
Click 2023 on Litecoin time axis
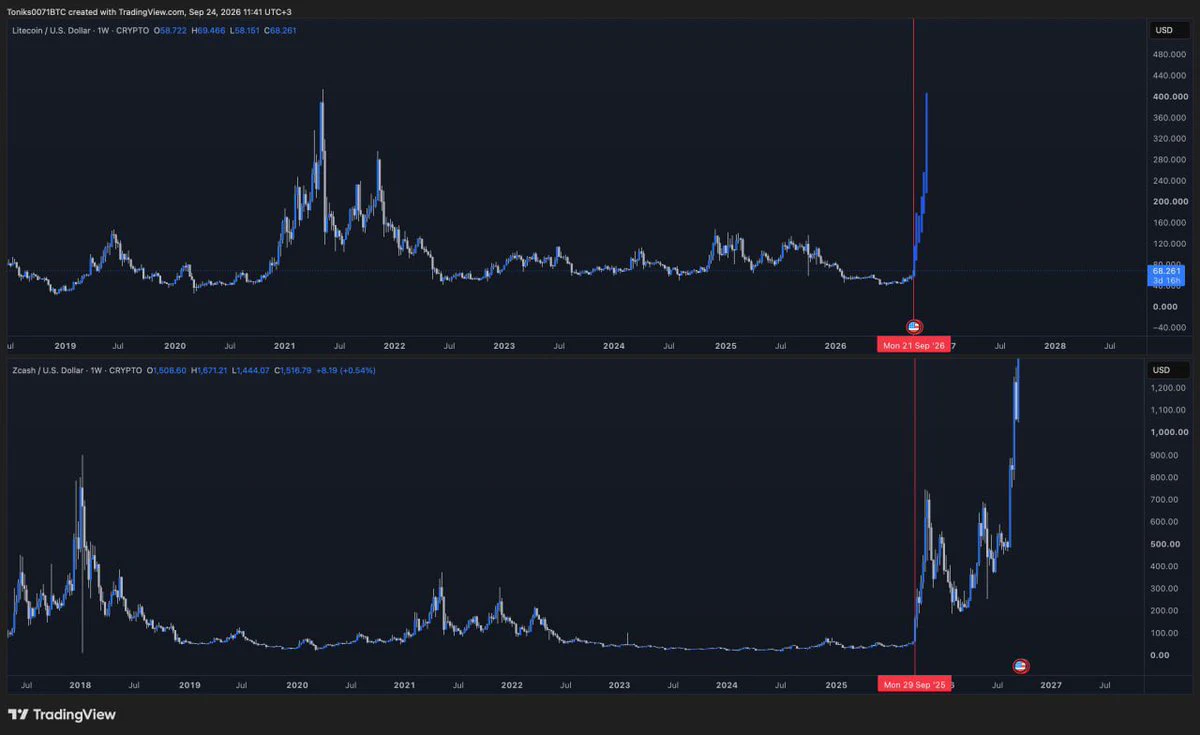[x=504, y=345]
